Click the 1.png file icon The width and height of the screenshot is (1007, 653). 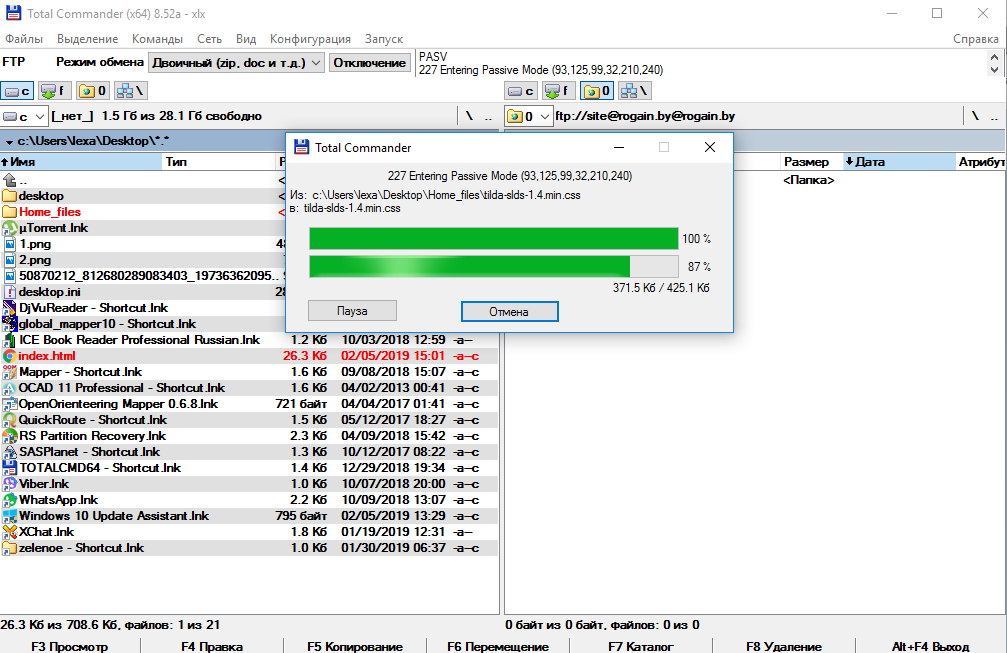pos(10,244)
